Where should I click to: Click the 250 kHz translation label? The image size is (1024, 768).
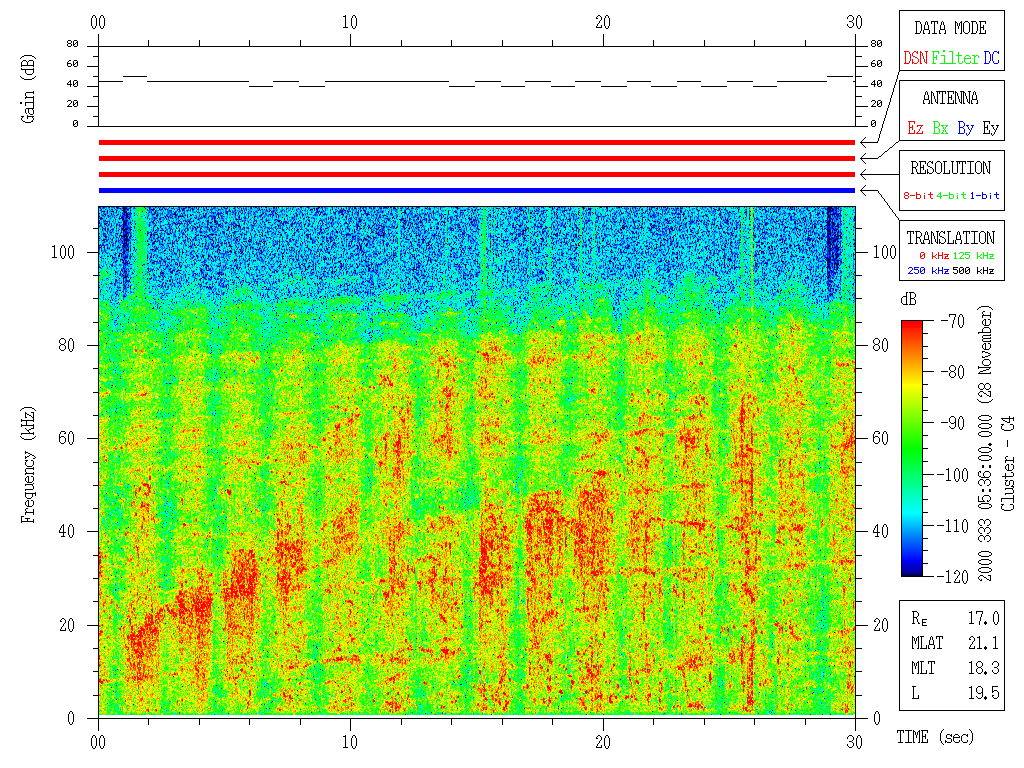pyautogui.click(x=927, y=271)
